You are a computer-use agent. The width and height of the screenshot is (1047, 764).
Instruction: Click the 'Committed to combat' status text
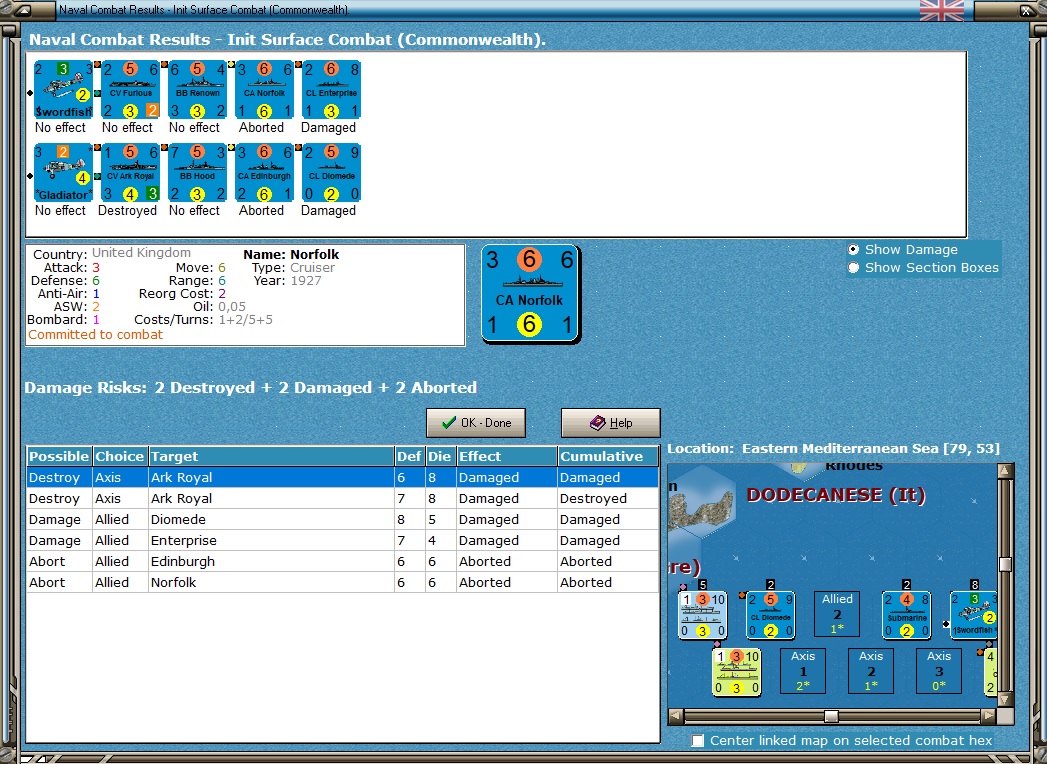[x=95, y=335]
